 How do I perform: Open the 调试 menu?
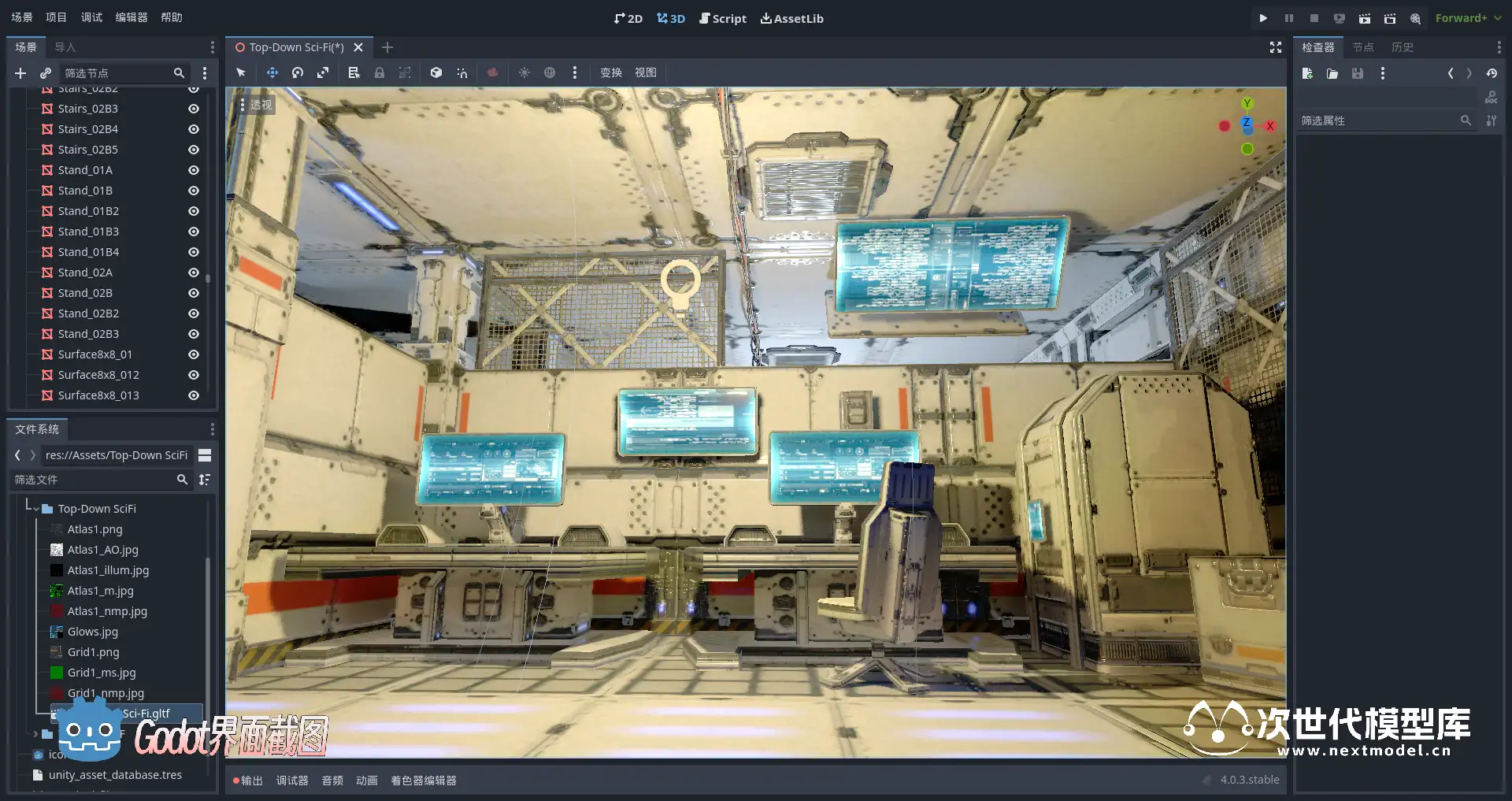91,17
